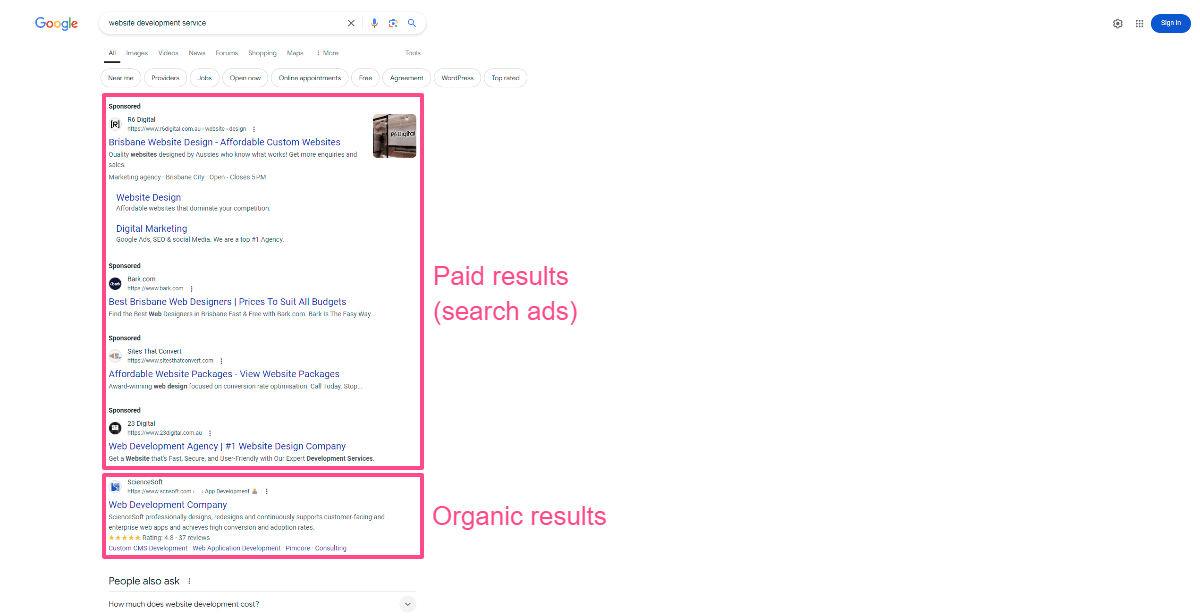
Task: Click the R6 Digital favicon
Action: tap(115, 124)
